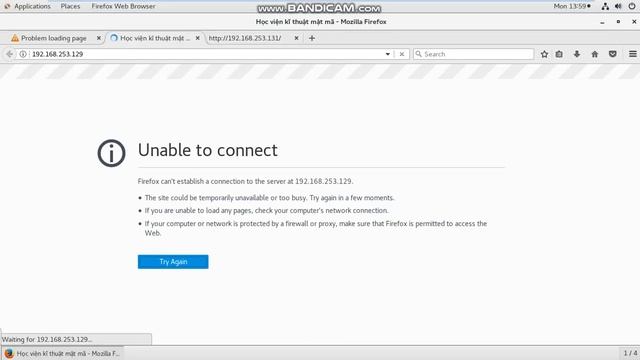Open the Downloads arrow icon
The height and width of the screenshot is (360, 640).
pos(577,54)
